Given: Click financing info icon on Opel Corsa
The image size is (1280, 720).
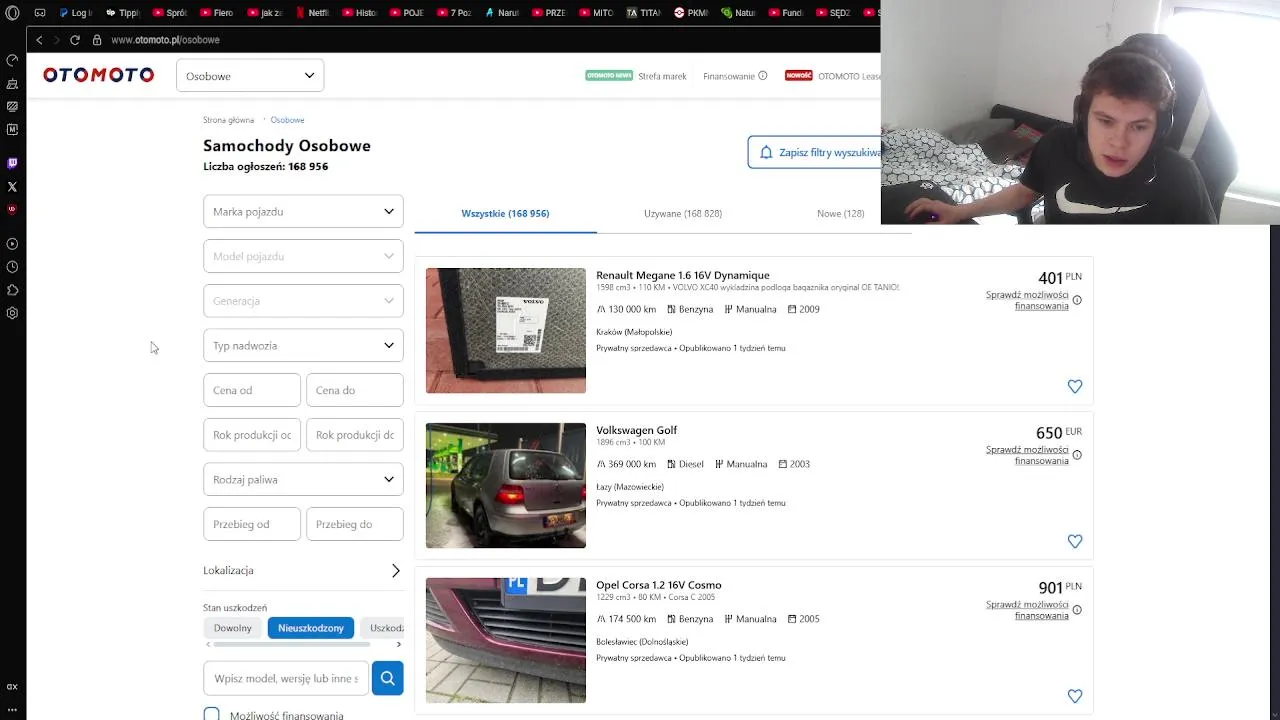Looking at the screenshot, I should pos(1077,610).
